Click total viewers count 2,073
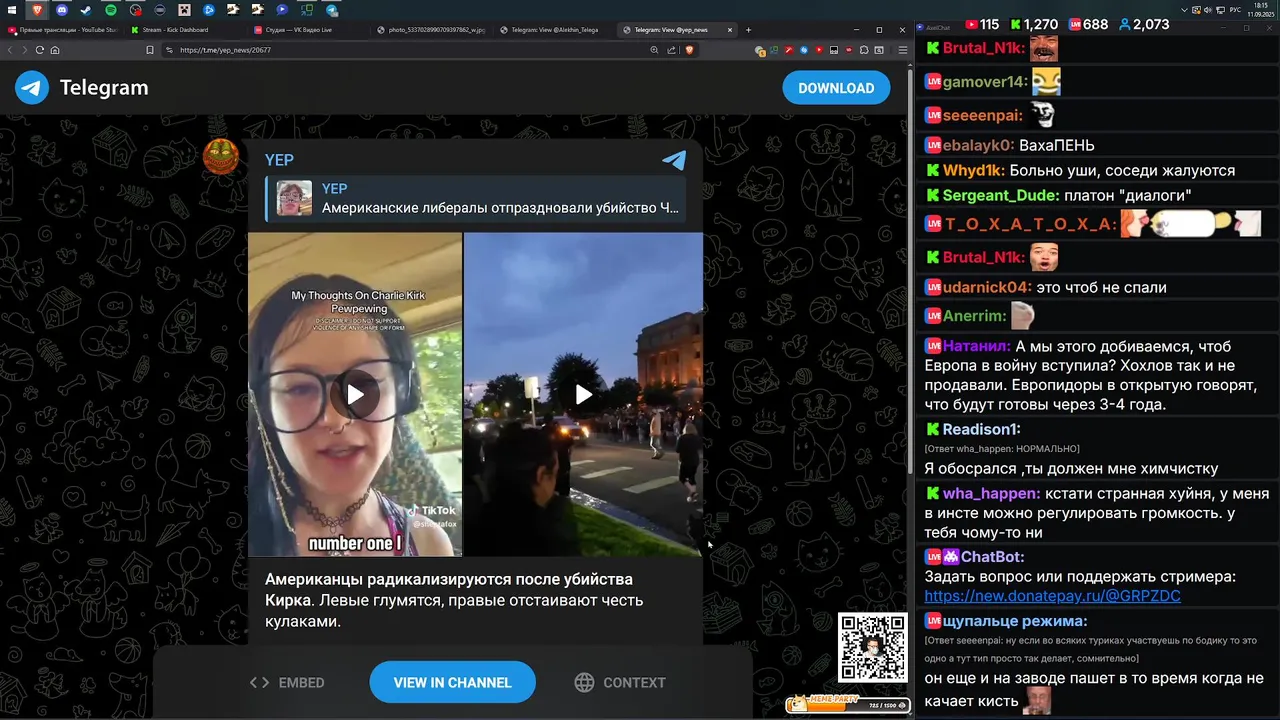Viewport: 1280px width, 720px height. click(1145, 24)
